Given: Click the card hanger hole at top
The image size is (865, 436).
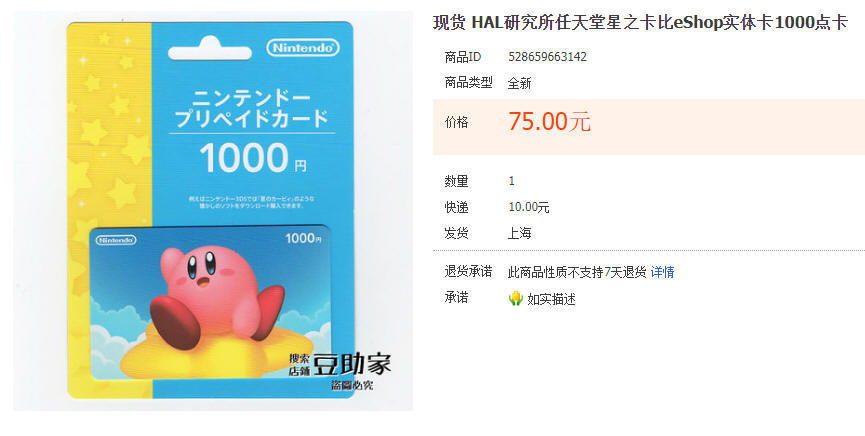Looking at the screenshot, I should tap(210, 50).
